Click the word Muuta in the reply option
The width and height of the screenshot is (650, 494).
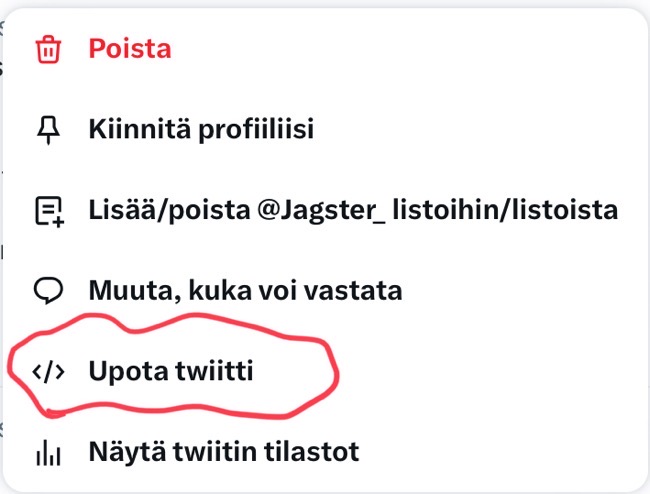123,292
